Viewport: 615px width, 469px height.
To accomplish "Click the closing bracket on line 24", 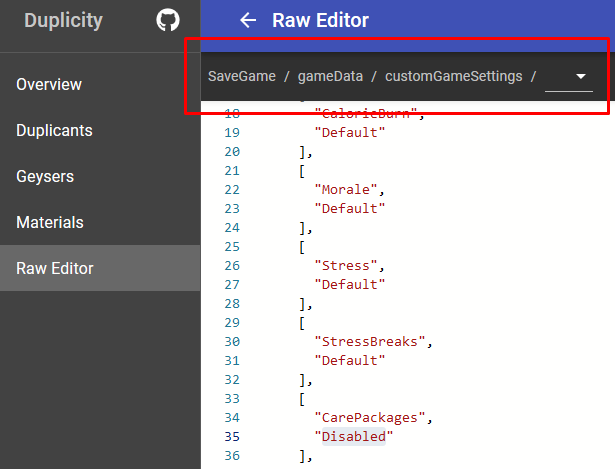I will click(302, 227).
